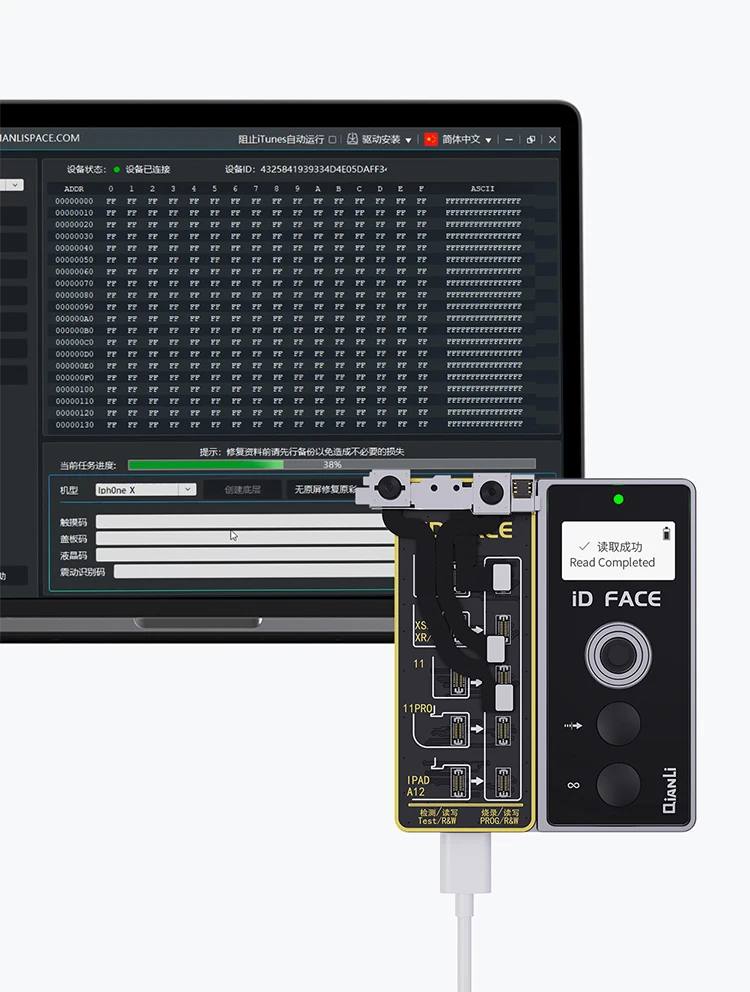Click the hex column header A

(318, 189)
